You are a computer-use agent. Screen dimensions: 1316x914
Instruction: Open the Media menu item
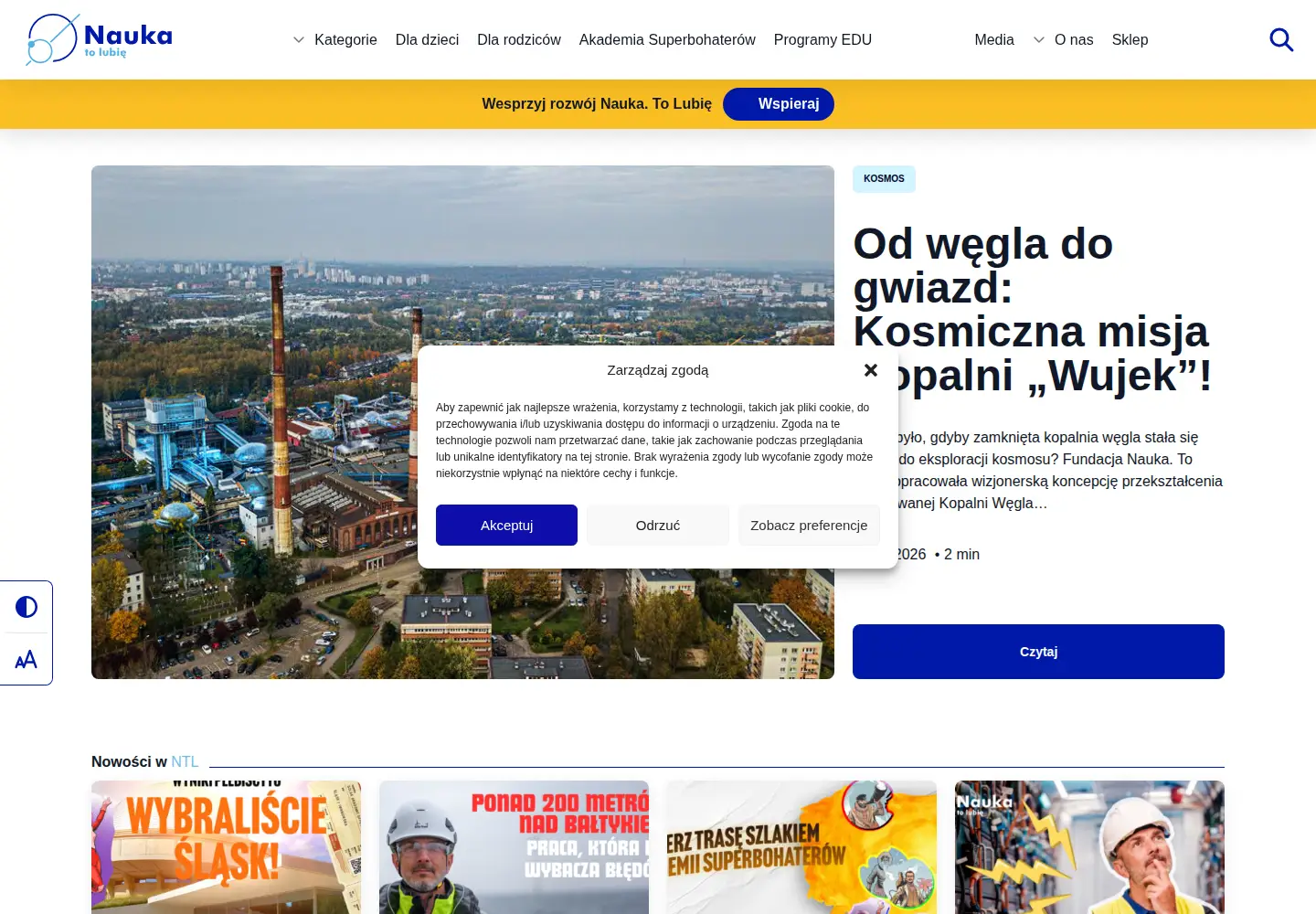(994, 39)
